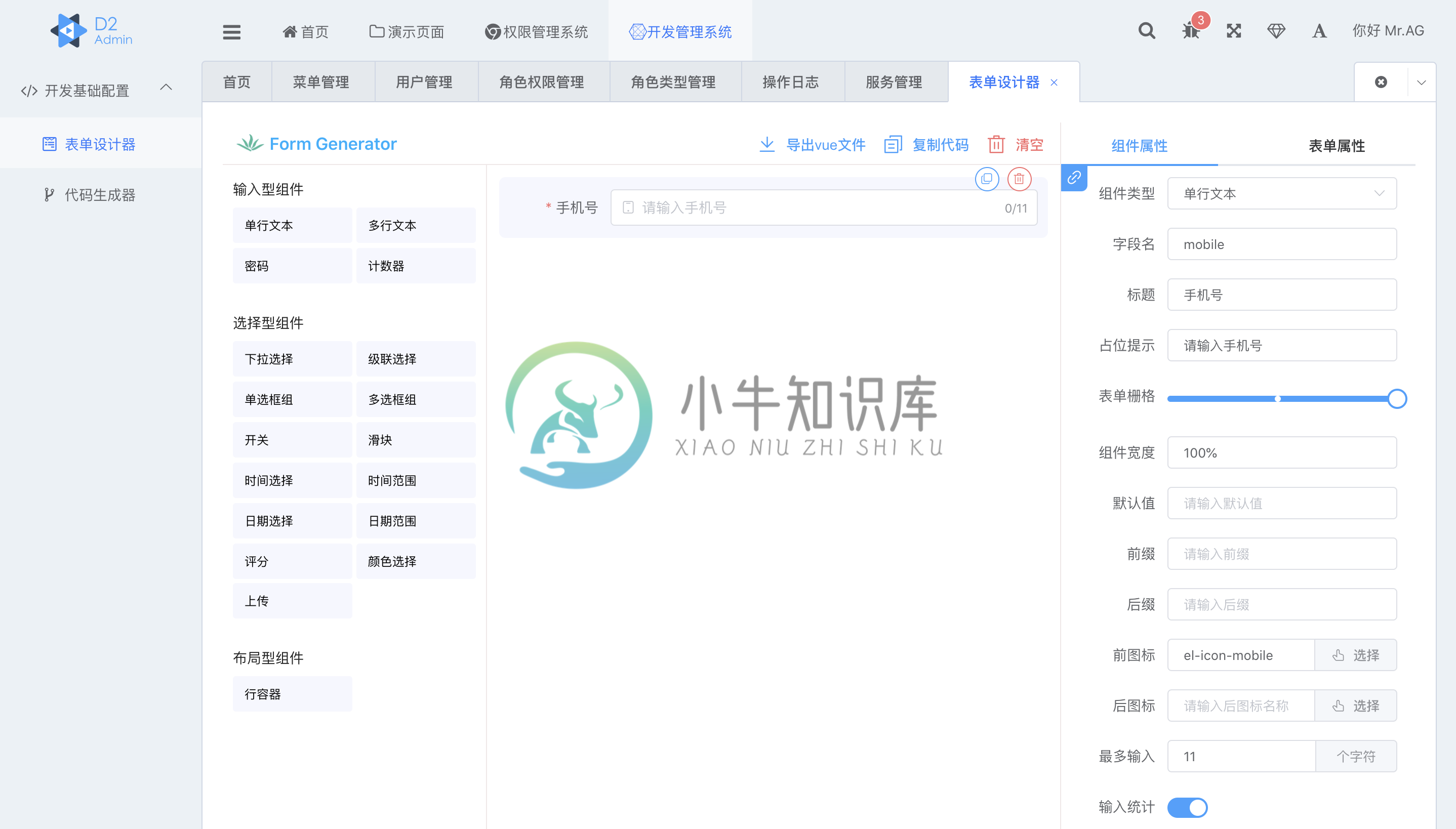Choose rear icon via 选择 button
Screen dimensions: 1456x829
tap(1355, 706)
